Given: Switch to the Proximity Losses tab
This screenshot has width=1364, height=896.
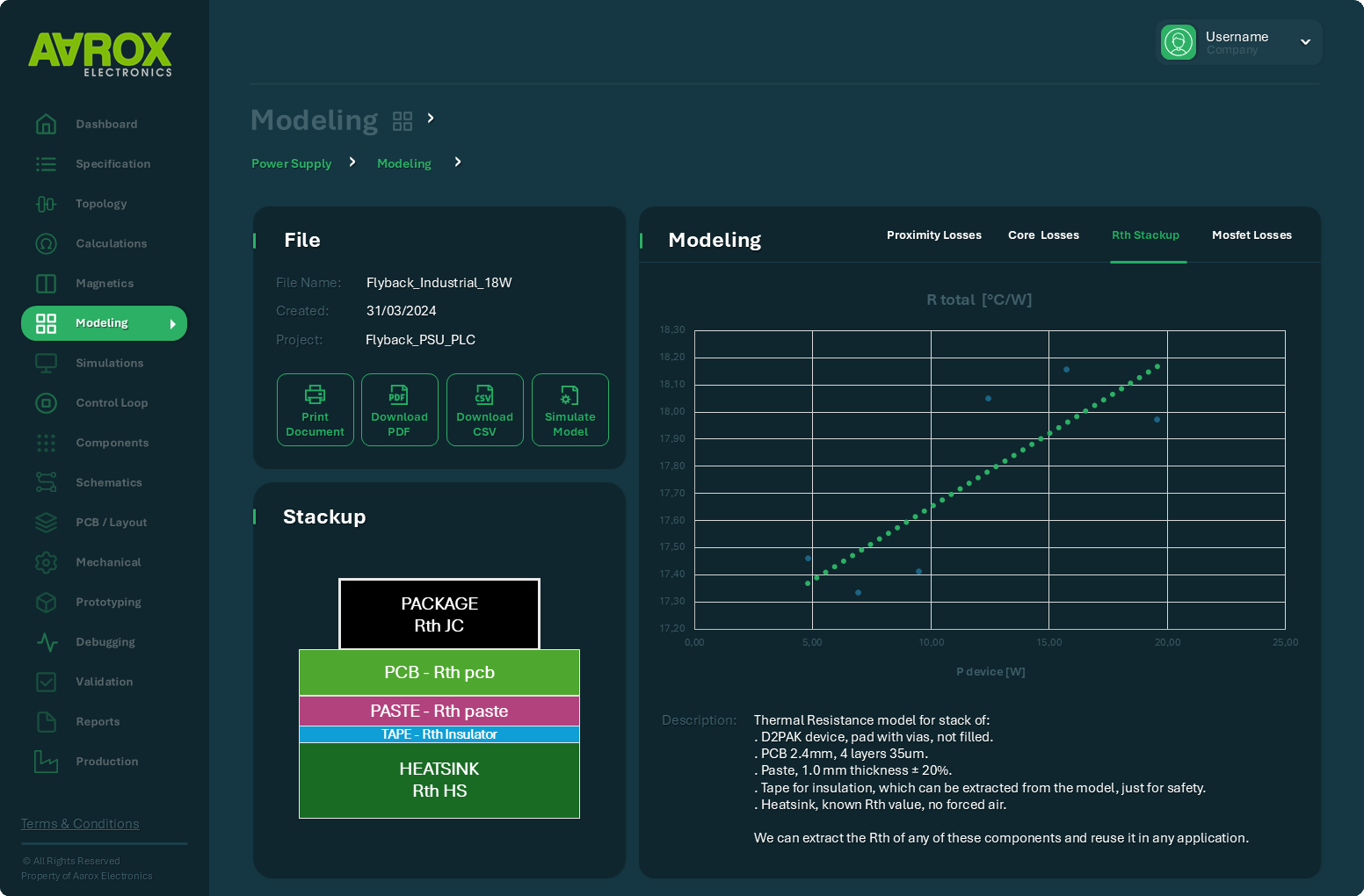Looking at the screenshot, I should 933,235.
